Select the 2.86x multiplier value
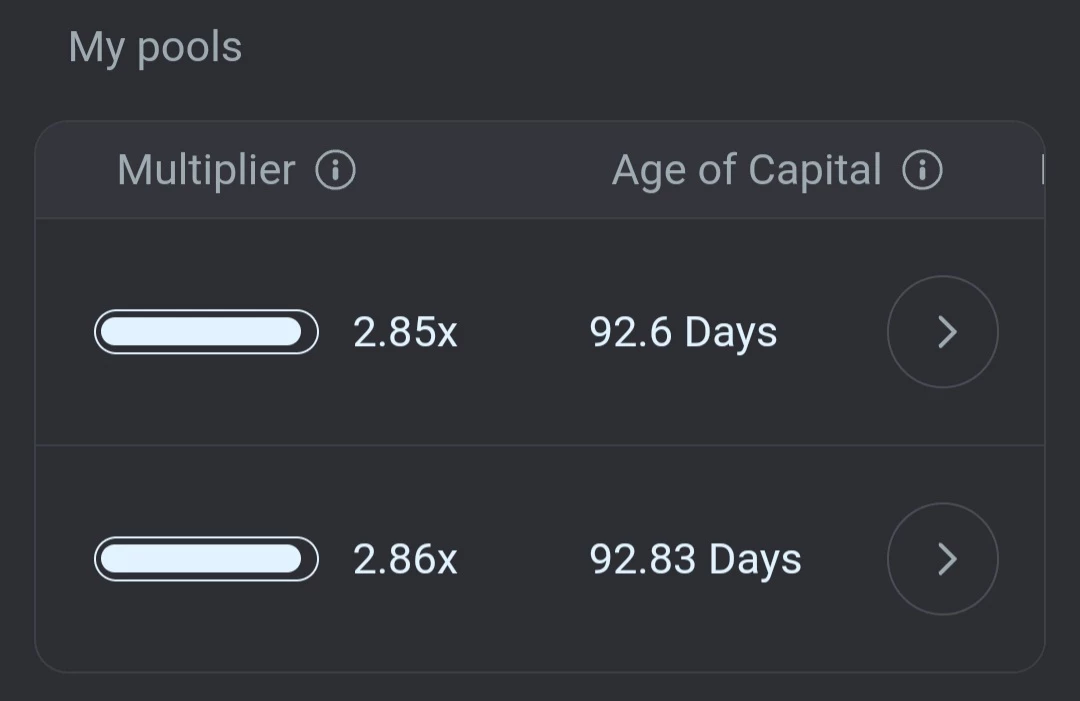 (x=405, y=559)
